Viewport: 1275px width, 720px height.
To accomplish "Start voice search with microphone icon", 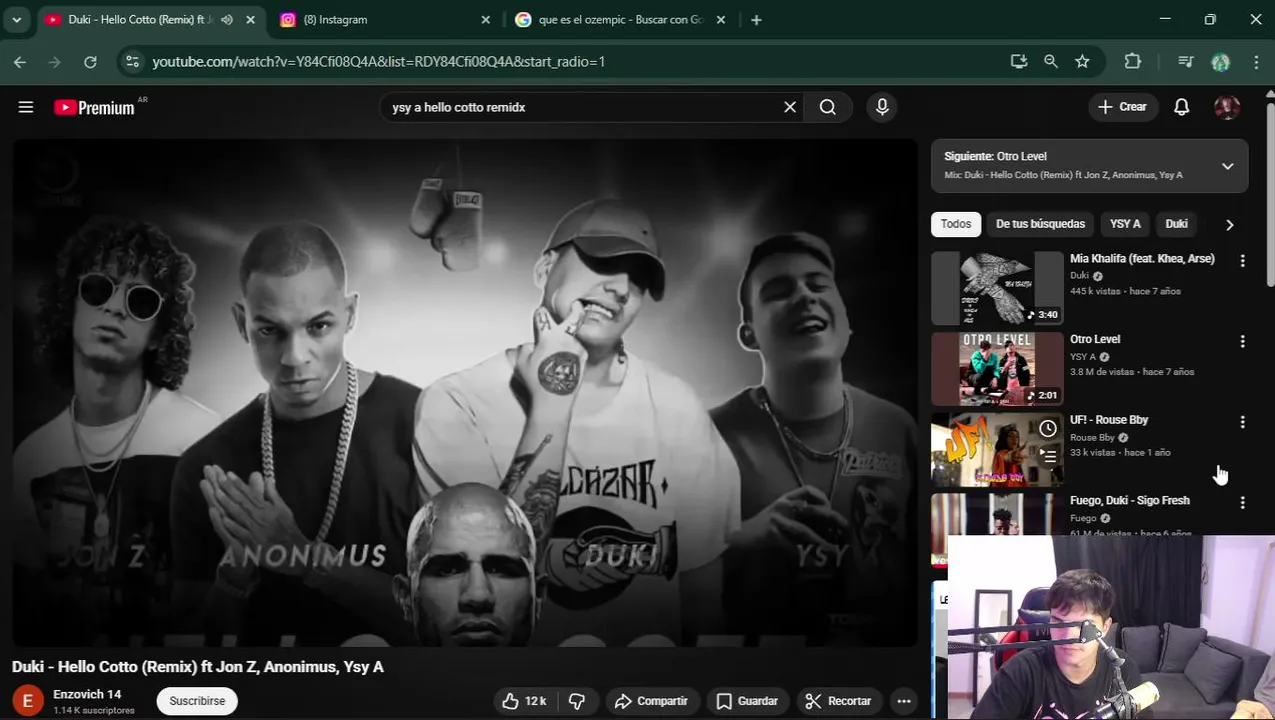I will (882, 107).
